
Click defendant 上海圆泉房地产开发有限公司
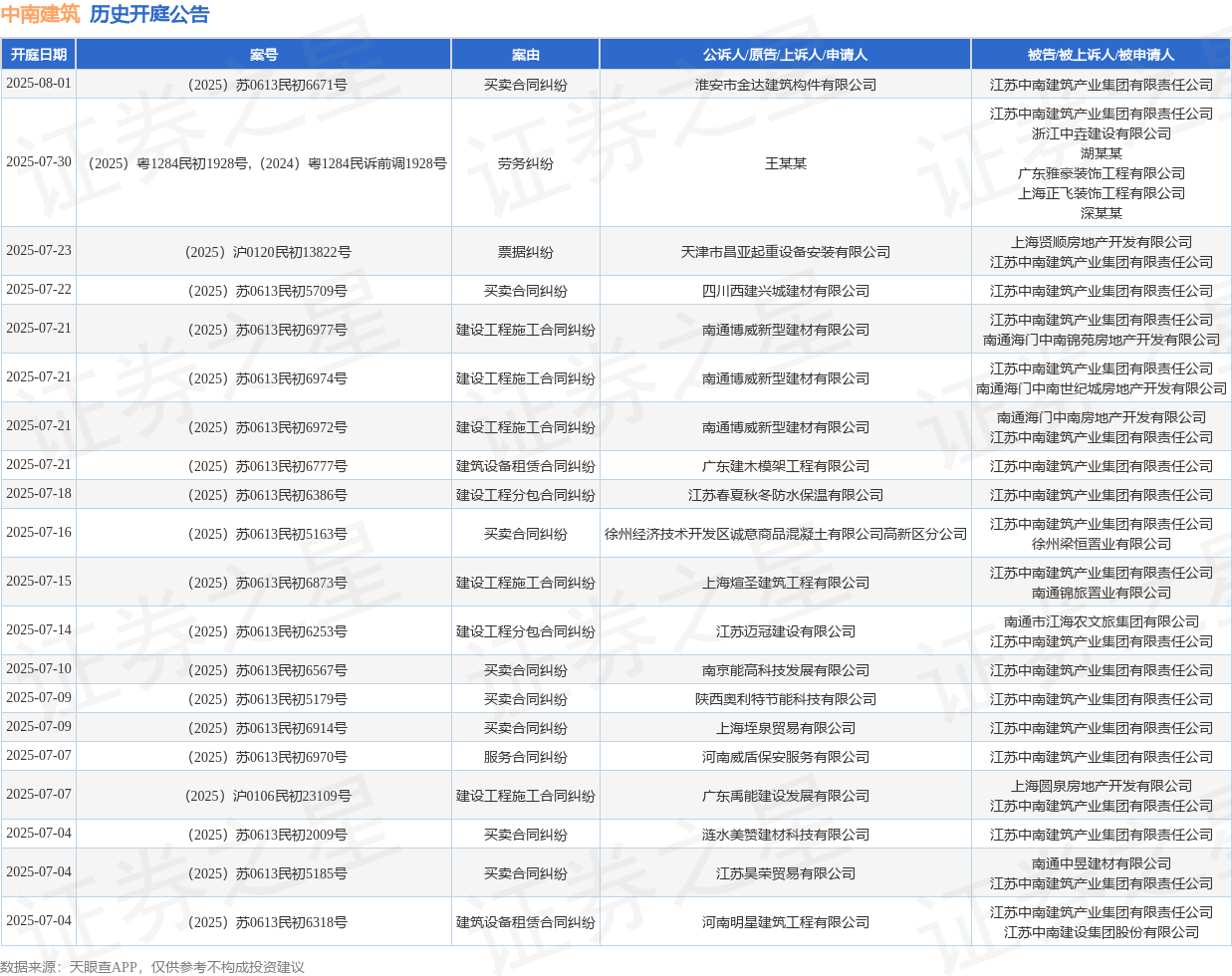(x=1102, y=786)
